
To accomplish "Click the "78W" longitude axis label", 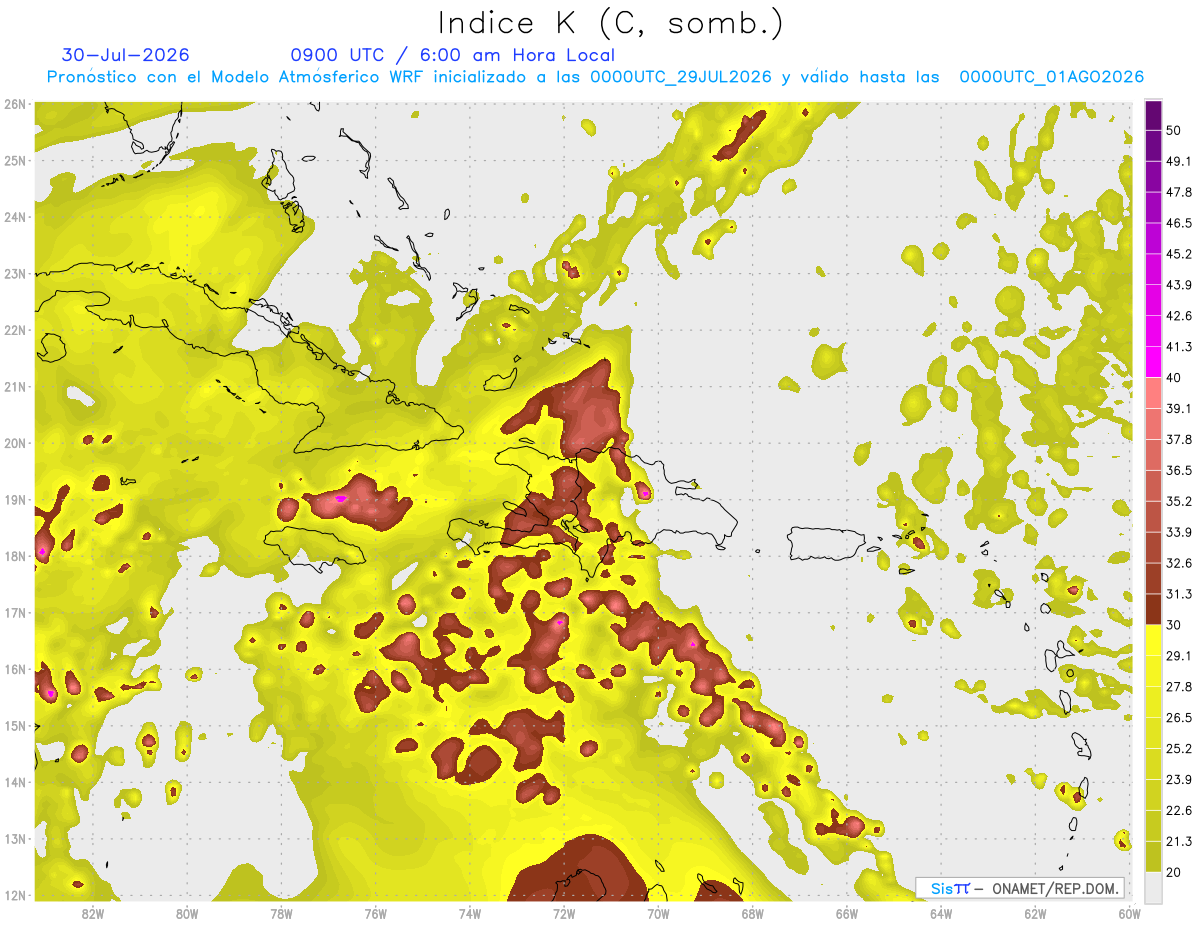I will (x=281, y=912).
